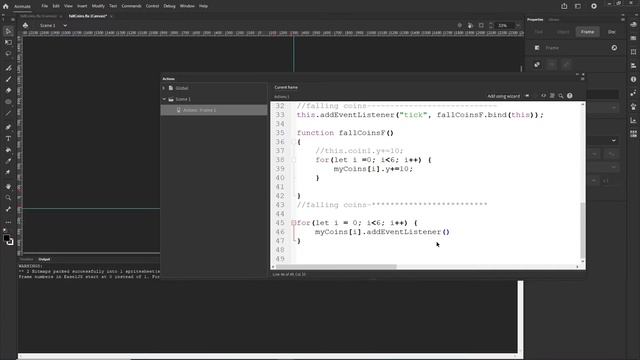640x360 pixels.
Task: Click the Current frame button in Actions
Action: (x=286, y=87)
